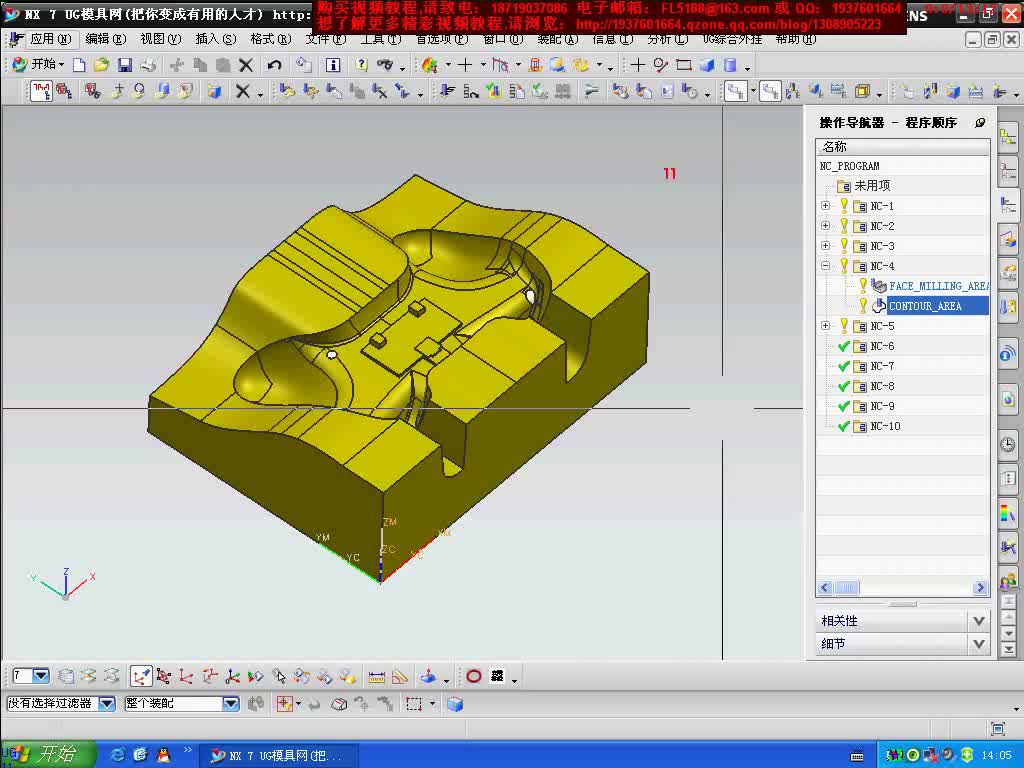Expand the NC-1 program group
Screen dimensions: 1024x768
[x=825, y=206]
